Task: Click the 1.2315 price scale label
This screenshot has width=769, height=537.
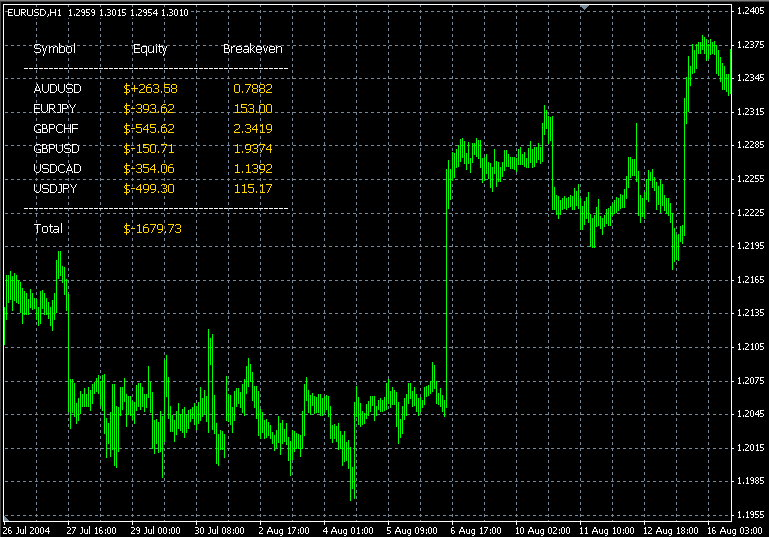Action: click(x=751, y=112)
